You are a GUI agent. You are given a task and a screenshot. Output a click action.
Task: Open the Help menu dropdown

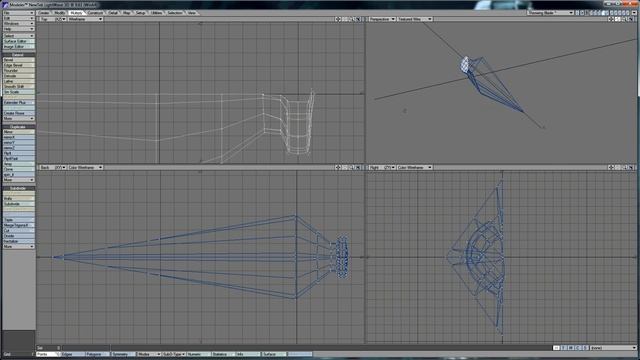coord(19,29)
